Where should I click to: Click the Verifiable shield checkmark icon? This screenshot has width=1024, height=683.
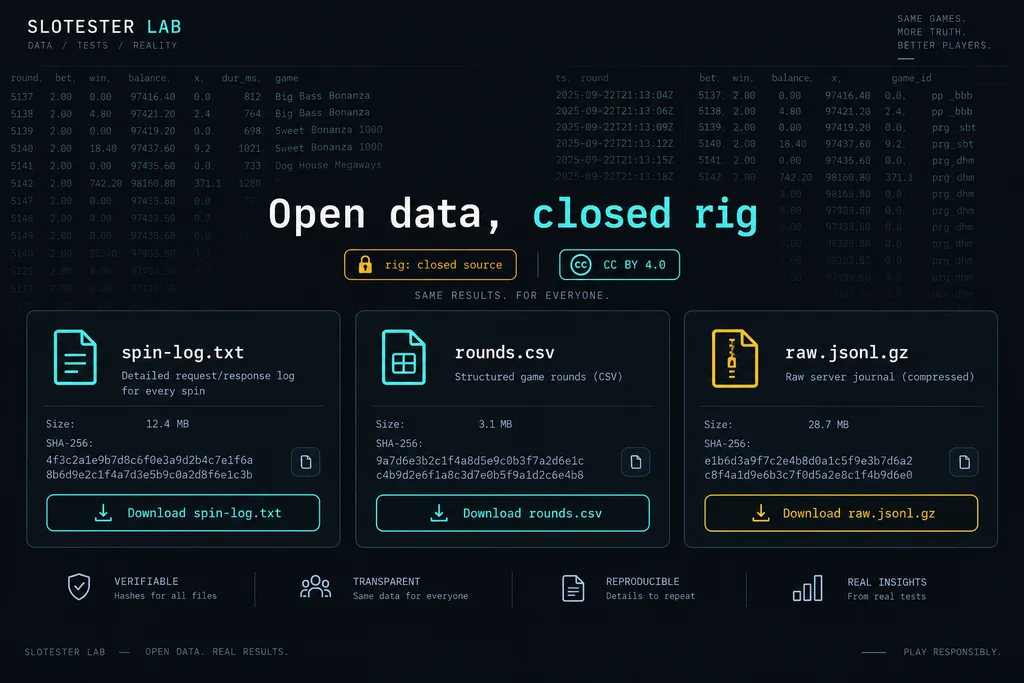pos(79,586)
